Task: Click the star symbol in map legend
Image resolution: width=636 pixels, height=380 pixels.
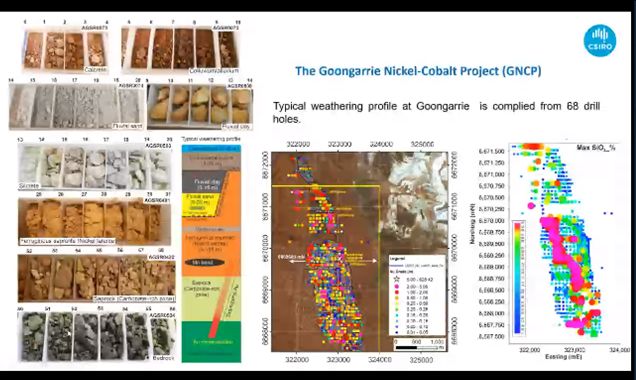Action: (397, 279)
